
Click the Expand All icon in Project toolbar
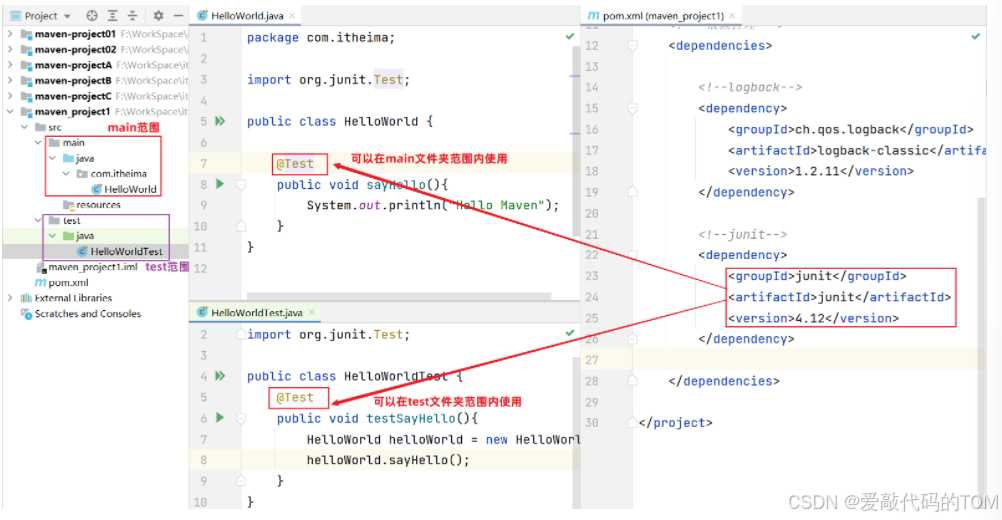(112, 15)
